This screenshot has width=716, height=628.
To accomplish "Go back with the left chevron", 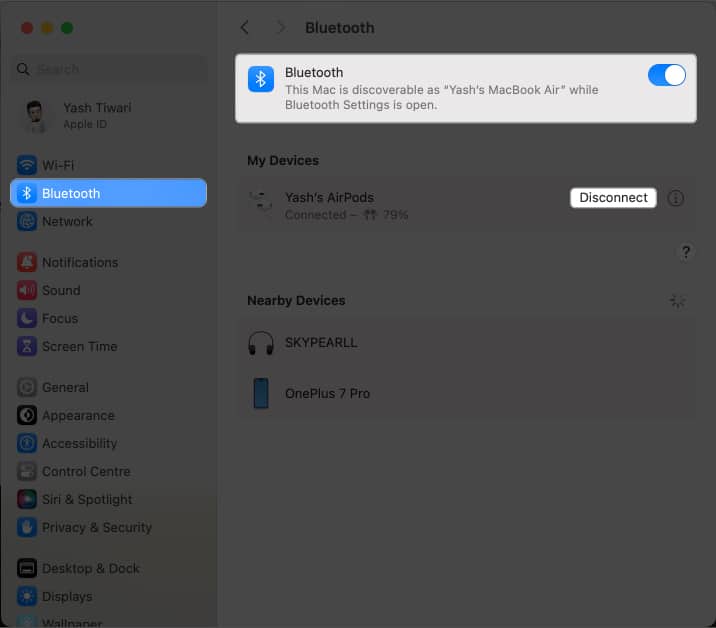I will (245, 27).
